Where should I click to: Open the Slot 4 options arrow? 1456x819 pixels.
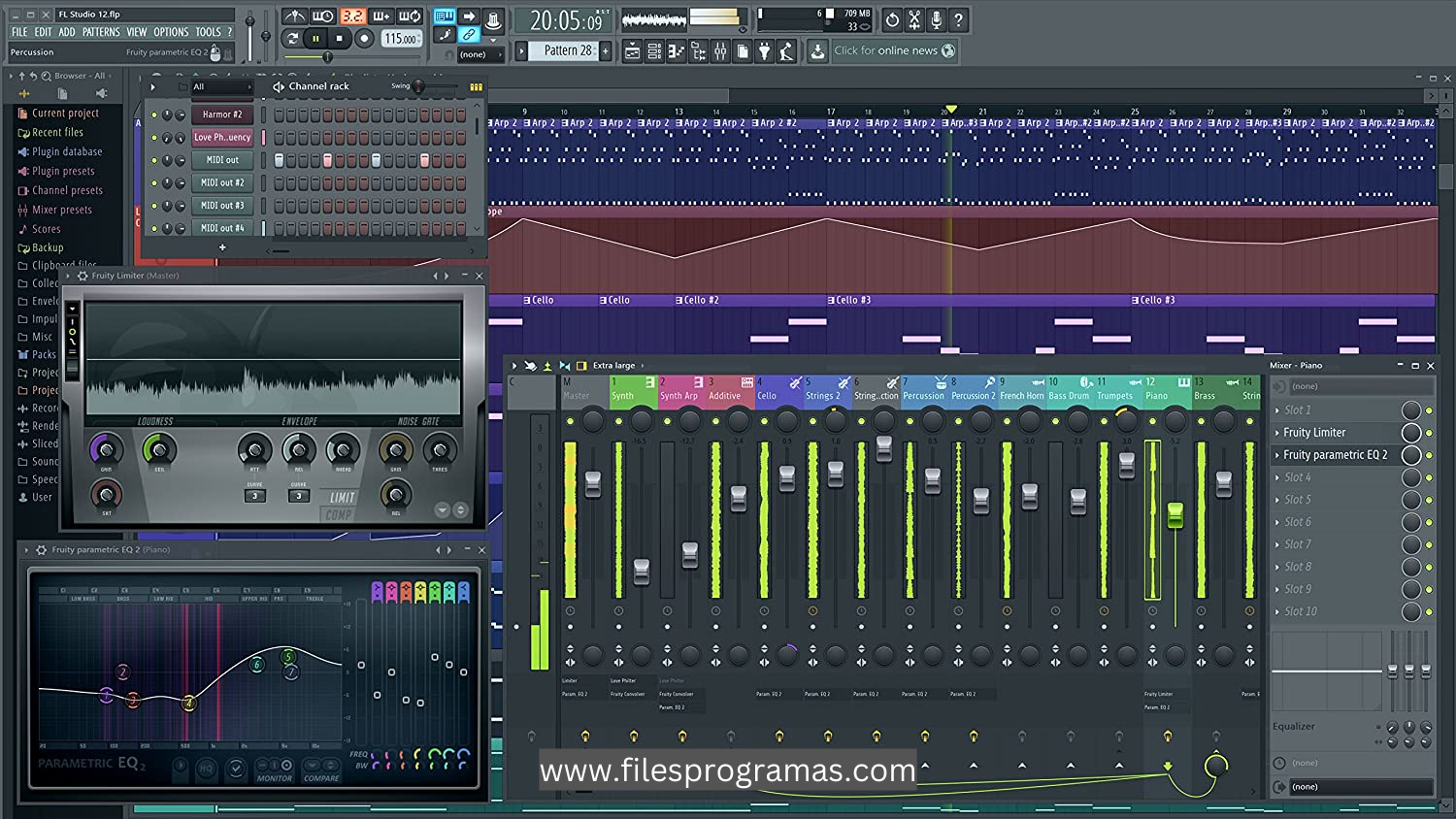point(1277,477)
